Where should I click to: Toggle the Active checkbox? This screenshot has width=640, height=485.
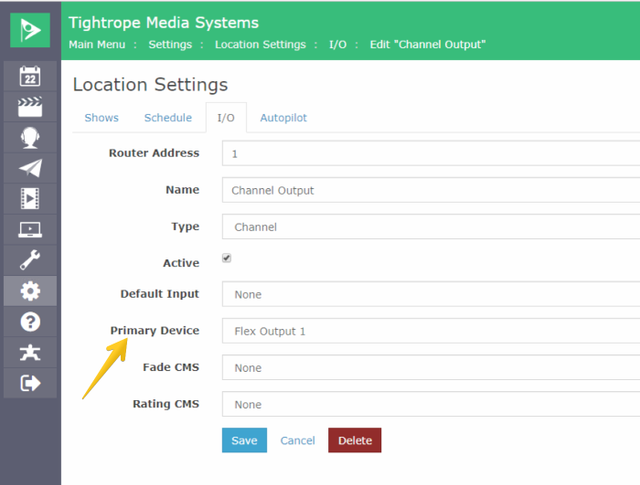227,258
